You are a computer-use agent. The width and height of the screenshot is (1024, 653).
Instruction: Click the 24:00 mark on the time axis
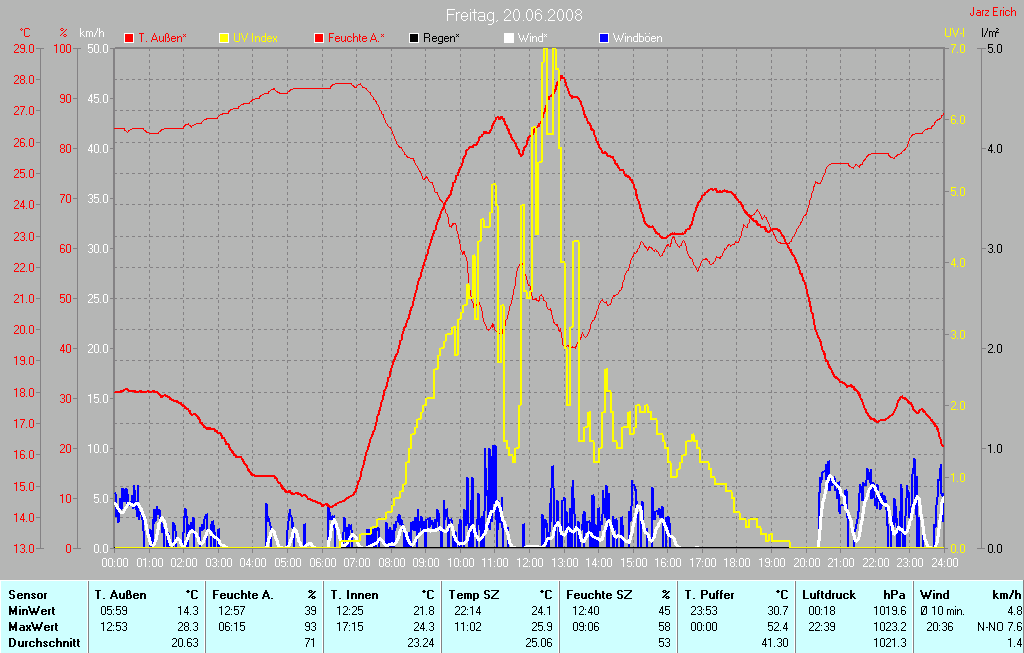[x=944, y=563]
